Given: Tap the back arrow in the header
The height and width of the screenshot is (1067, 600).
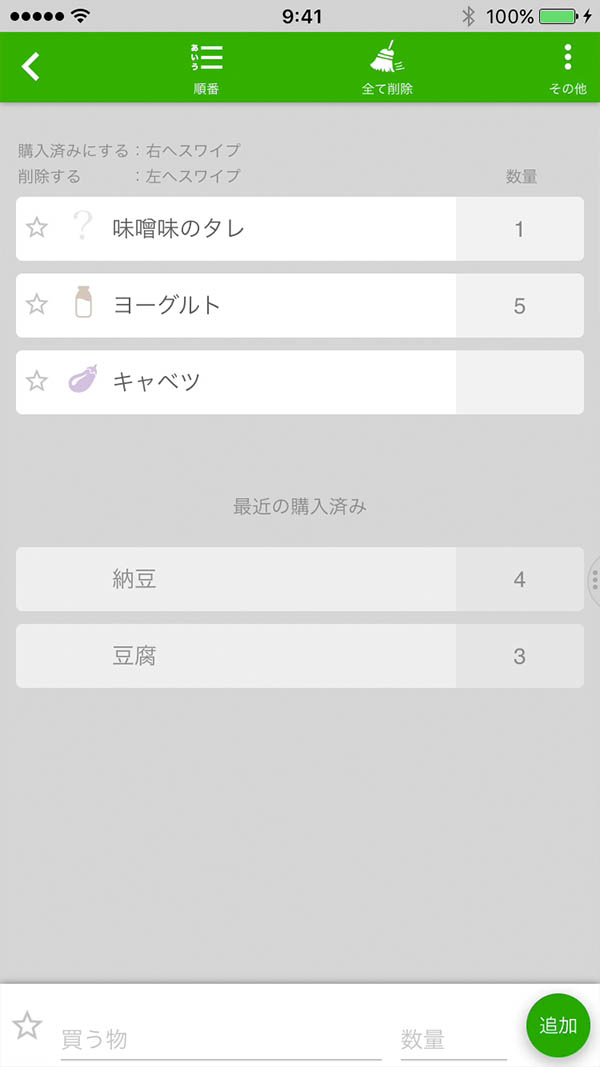Looking at the screenshot, I should click(x=32, y=67).
